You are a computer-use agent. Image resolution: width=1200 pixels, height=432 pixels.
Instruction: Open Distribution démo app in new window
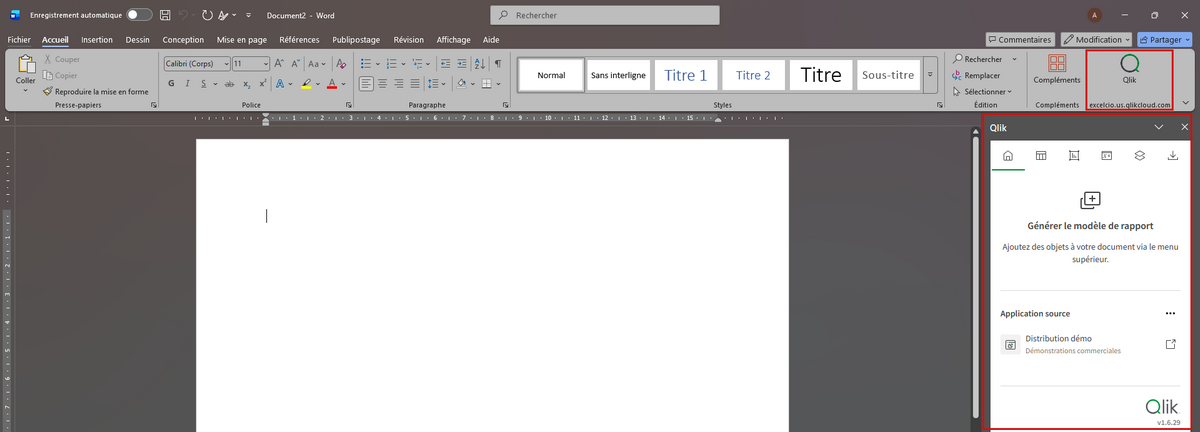point(1171,344)
